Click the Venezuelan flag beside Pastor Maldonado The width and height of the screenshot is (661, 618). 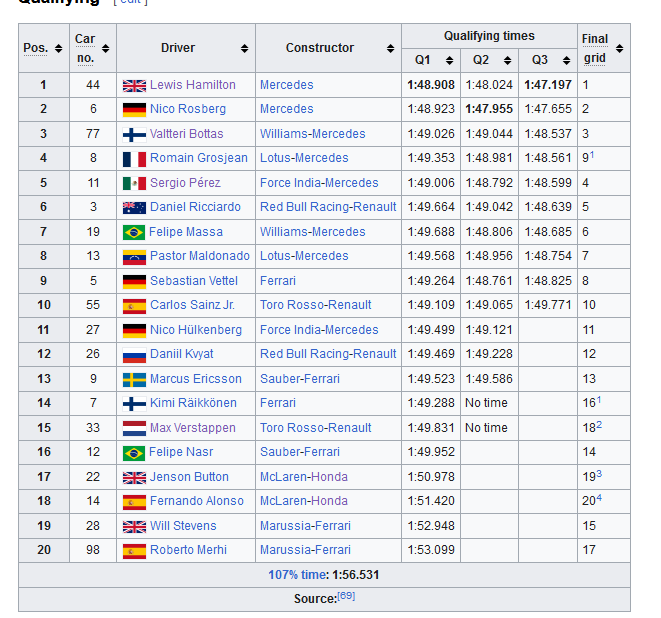coord(134,257)
